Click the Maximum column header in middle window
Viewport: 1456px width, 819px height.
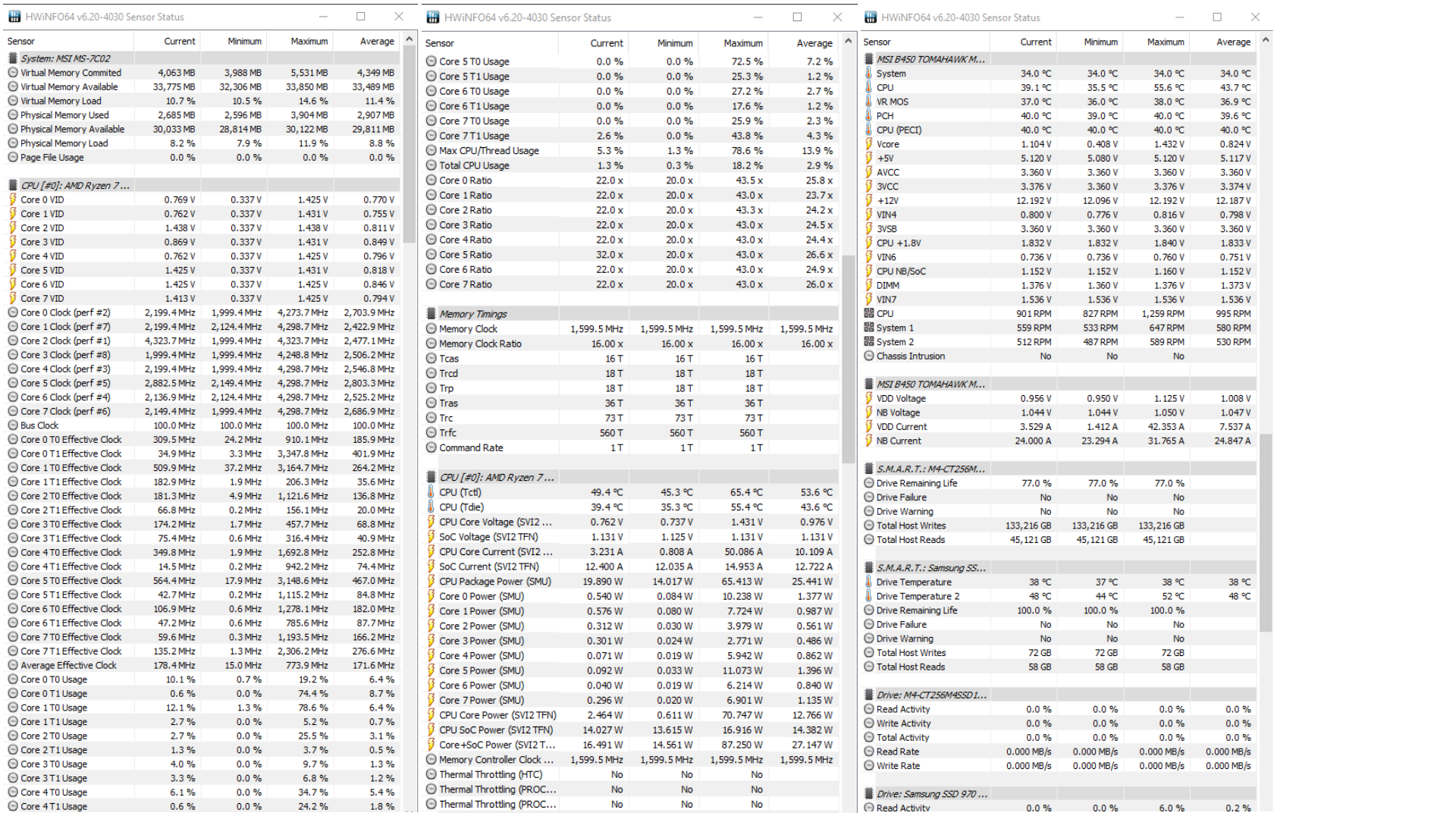742,43
